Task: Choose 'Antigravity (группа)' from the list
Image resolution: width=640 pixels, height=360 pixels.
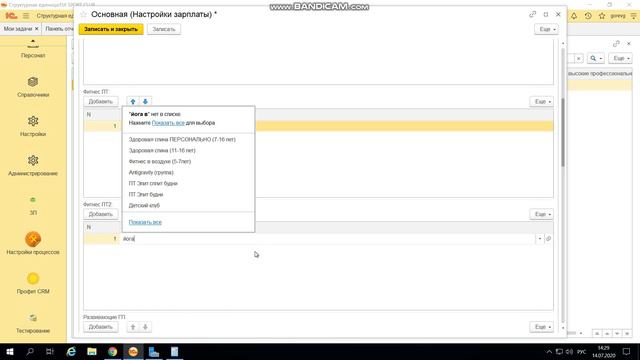Action: (151, 173)
